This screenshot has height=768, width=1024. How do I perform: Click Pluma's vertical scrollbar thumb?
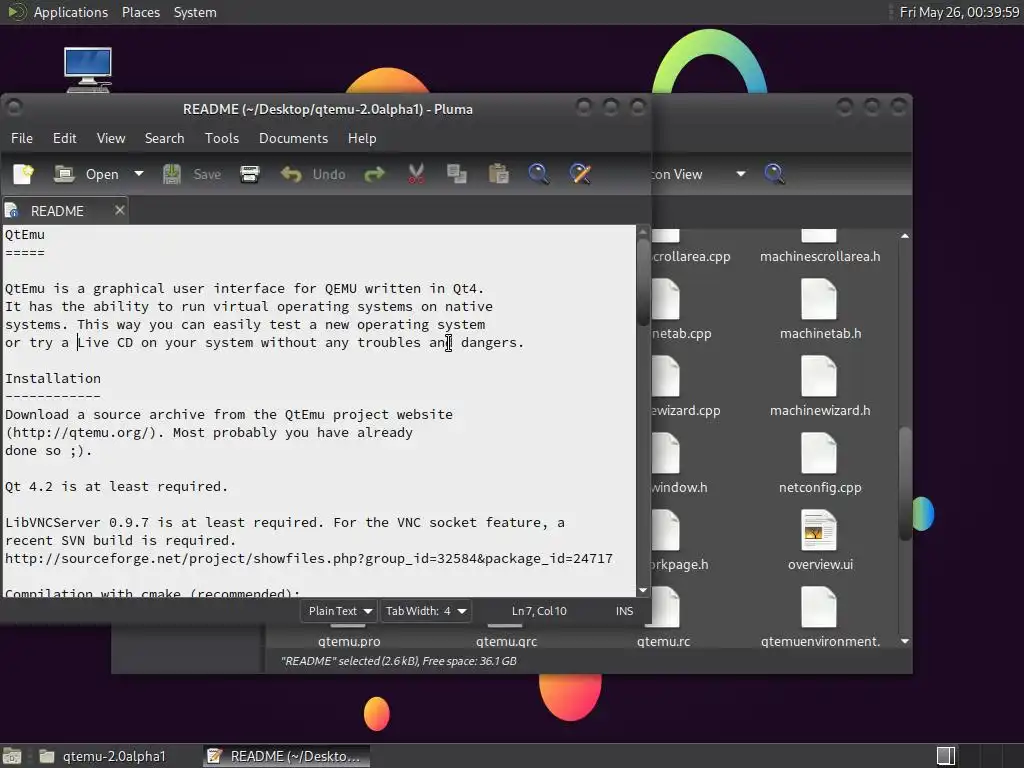643,281
